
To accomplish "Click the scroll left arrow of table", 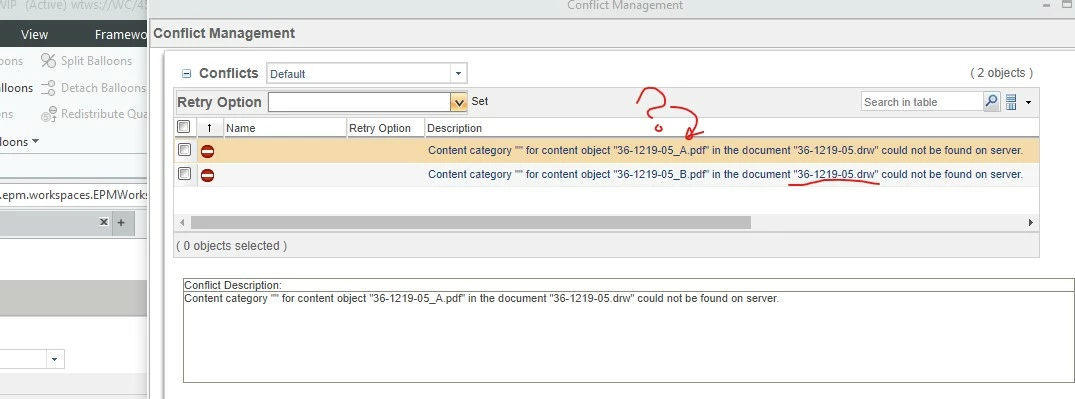I will [x=182, y=223].
